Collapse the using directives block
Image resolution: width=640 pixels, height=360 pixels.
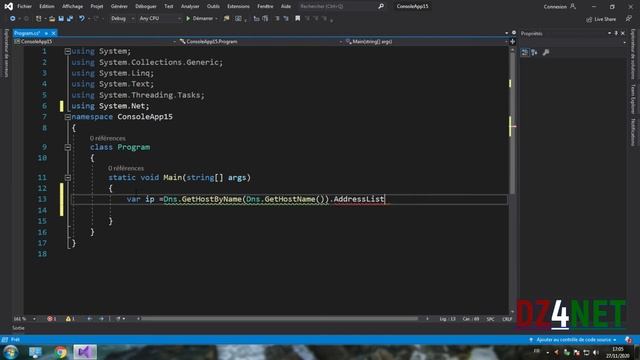68,51
